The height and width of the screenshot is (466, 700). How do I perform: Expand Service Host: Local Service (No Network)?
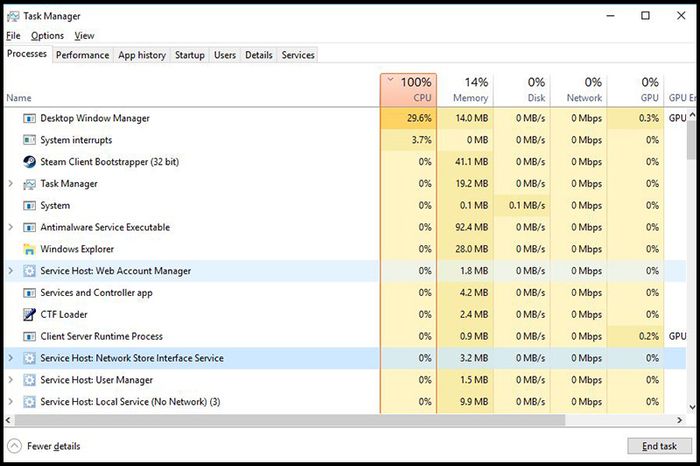11,402
